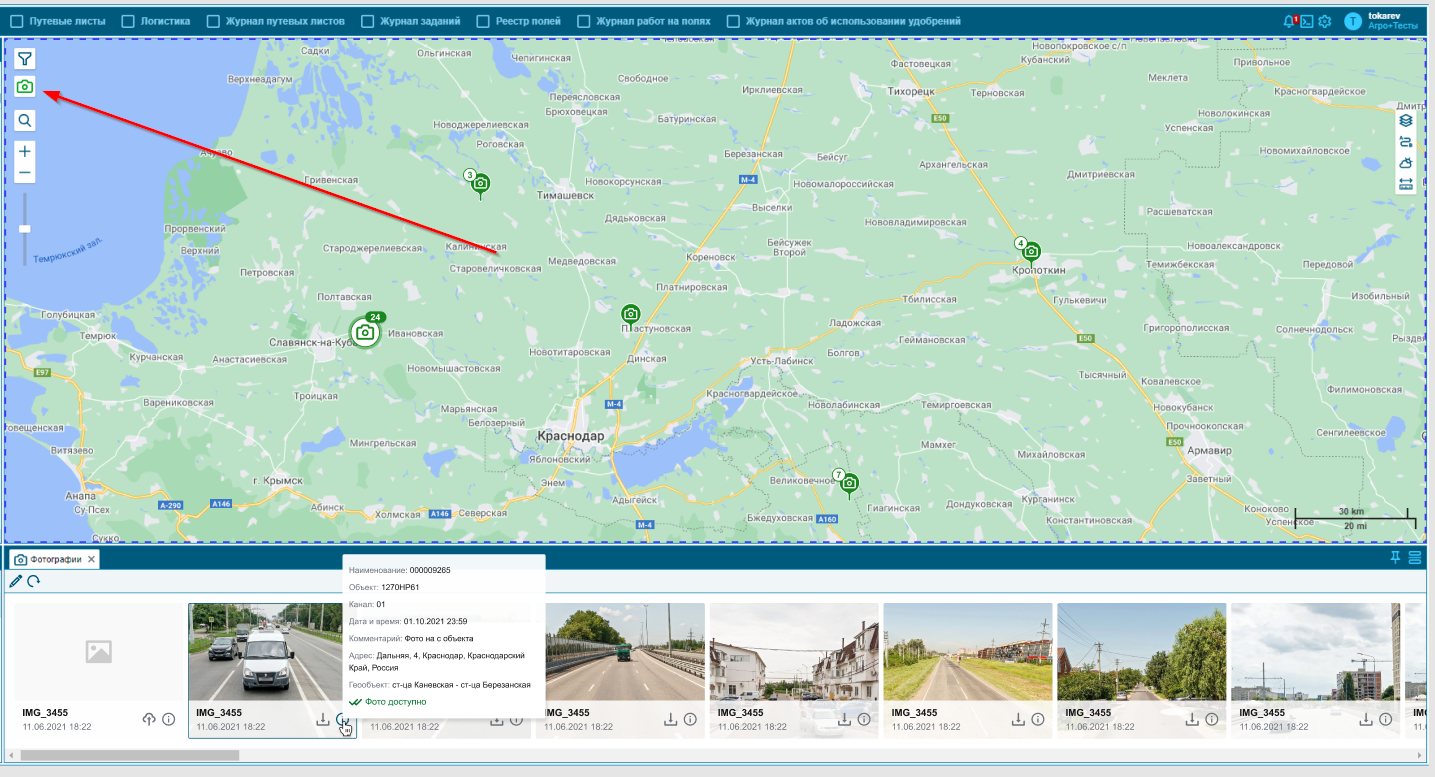Image resolution: width=1435 pixels, height=777 pixels.
Task: Download the dirt road field photo
Action: [1019, 719]
